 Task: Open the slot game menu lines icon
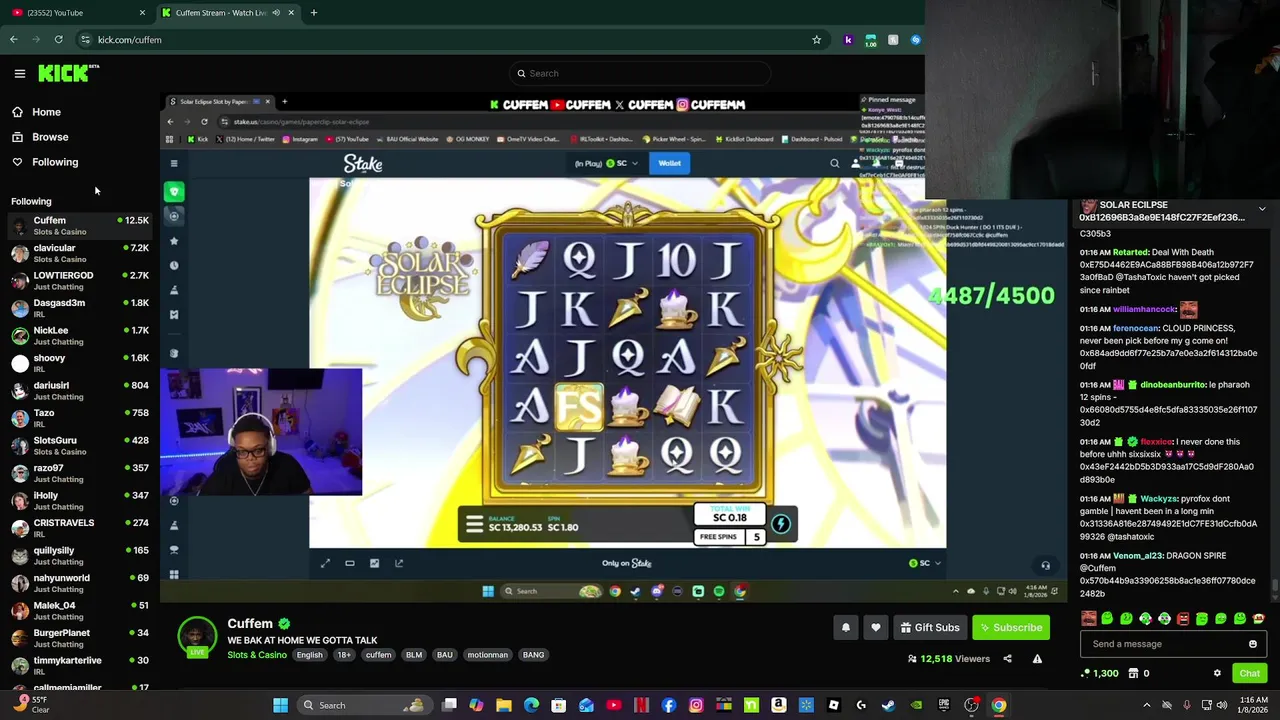(x=474, y=524)
